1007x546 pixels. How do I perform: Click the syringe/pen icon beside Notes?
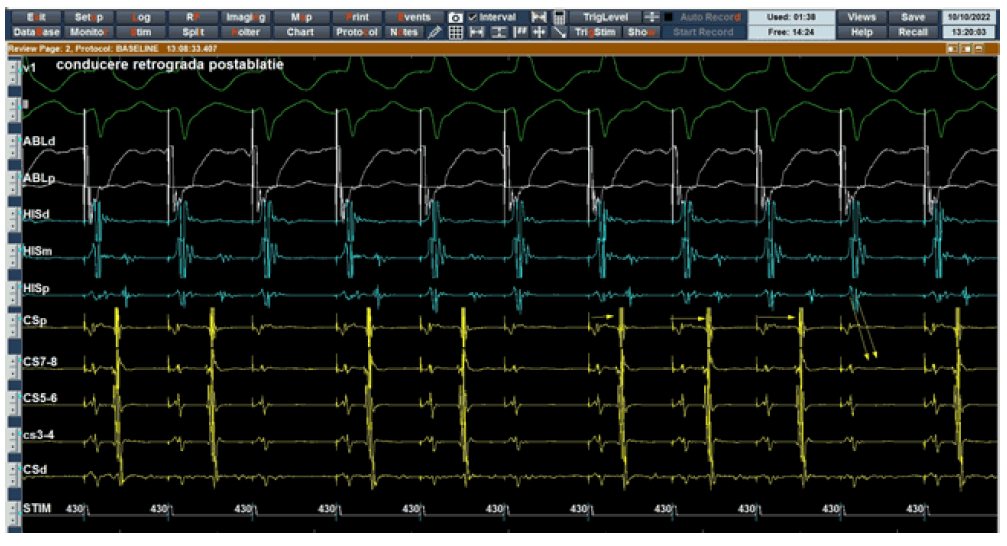pos(435,32)
